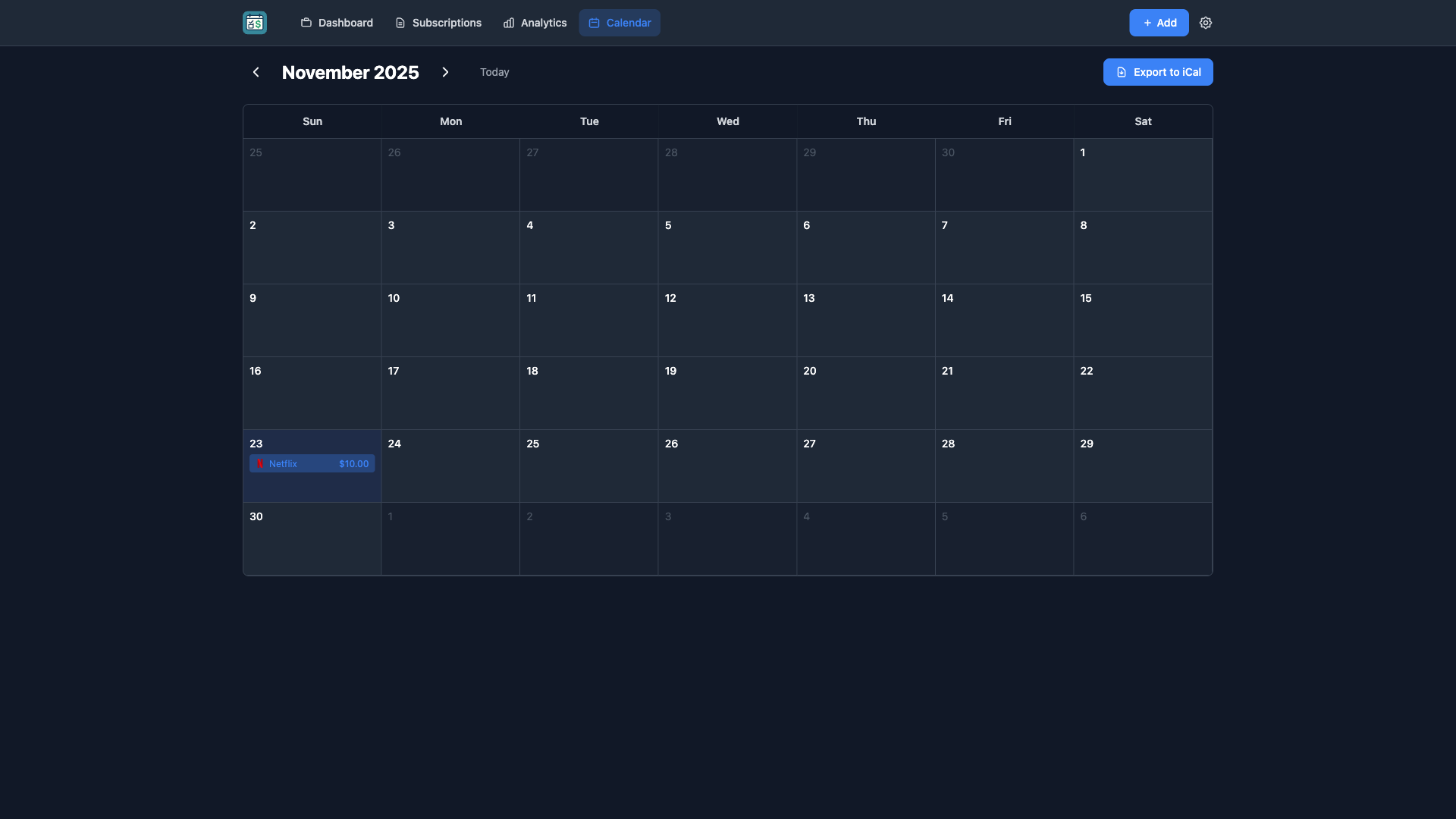Image resolution: width=1456 pixels, height=819 pixels.
Task: Select the Dashboard briefcase icon
Action: (306, 23)
